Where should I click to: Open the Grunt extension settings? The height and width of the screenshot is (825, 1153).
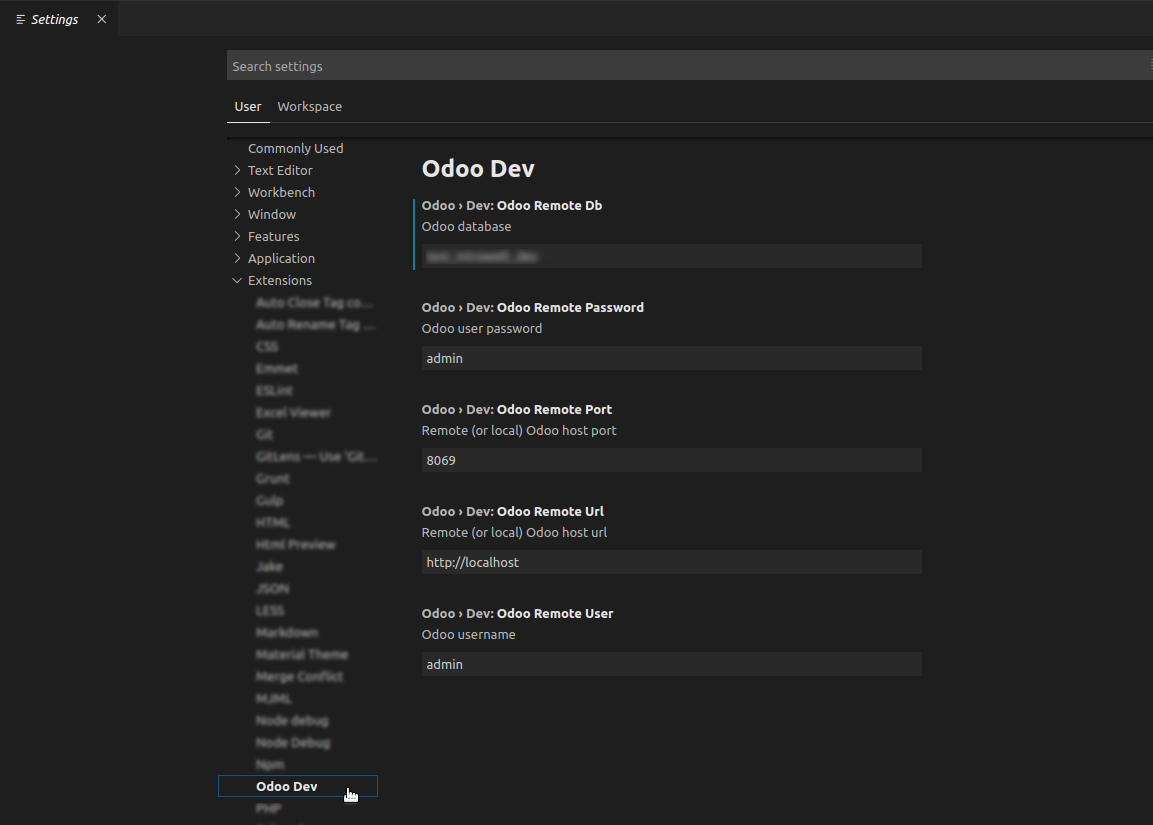coord(273,479)
